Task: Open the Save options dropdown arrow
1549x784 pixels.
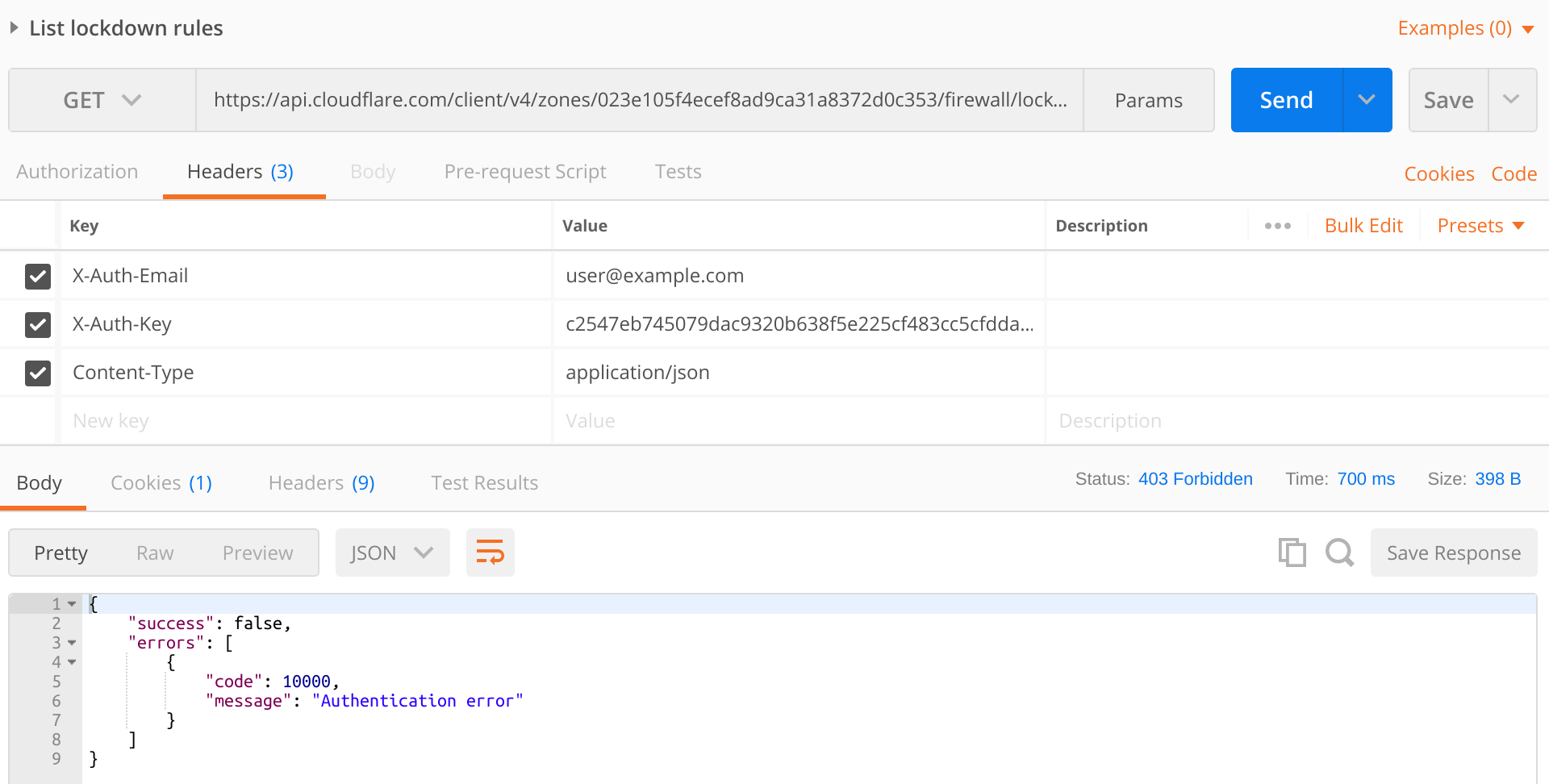Action: point(1511,100)
